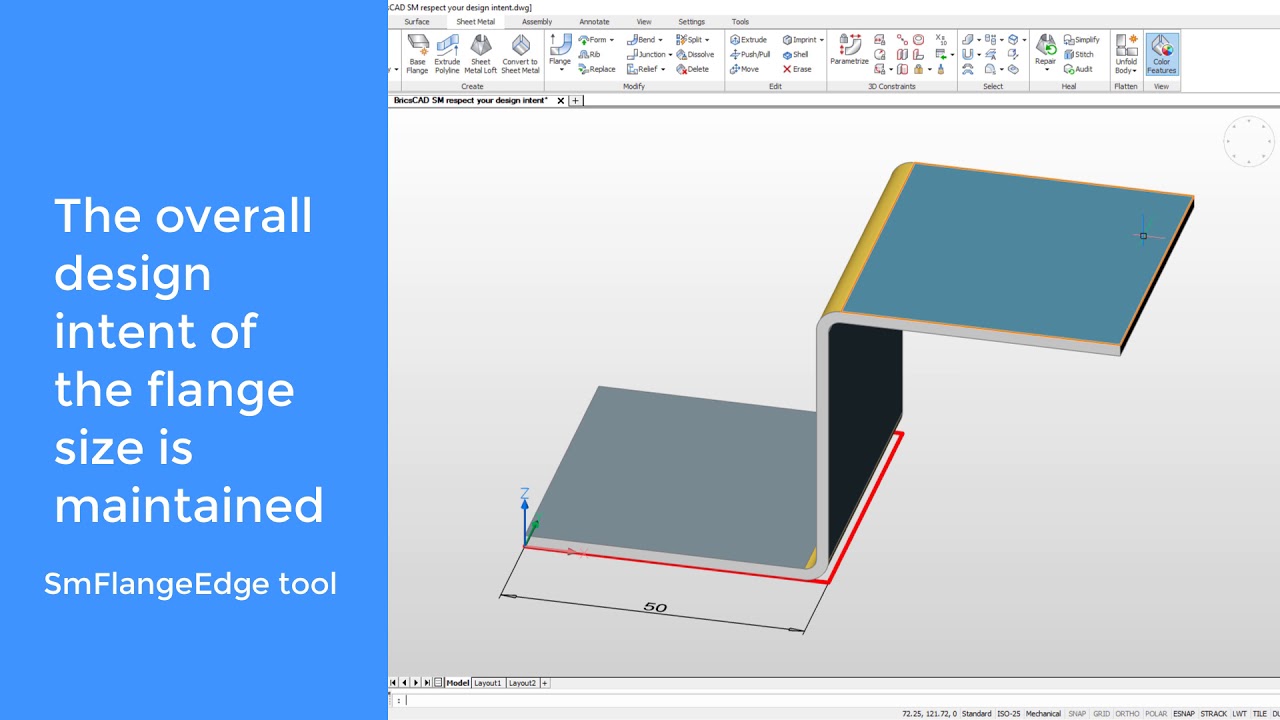Switch to the Layout2 tab
Image resolution: width=1280 pixels, height=720 pixels.
[523, 683]
